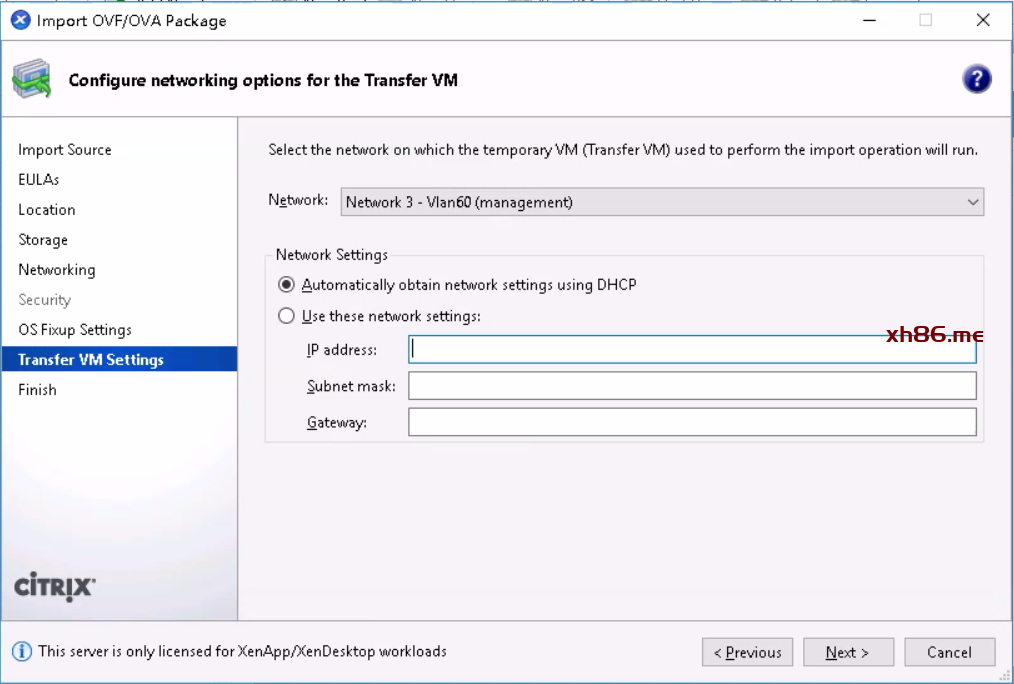Image resolution: width=1014 pixels, height=684 pixels.
Task: Click the import package wizard header icon
Action: click(31, 80)
